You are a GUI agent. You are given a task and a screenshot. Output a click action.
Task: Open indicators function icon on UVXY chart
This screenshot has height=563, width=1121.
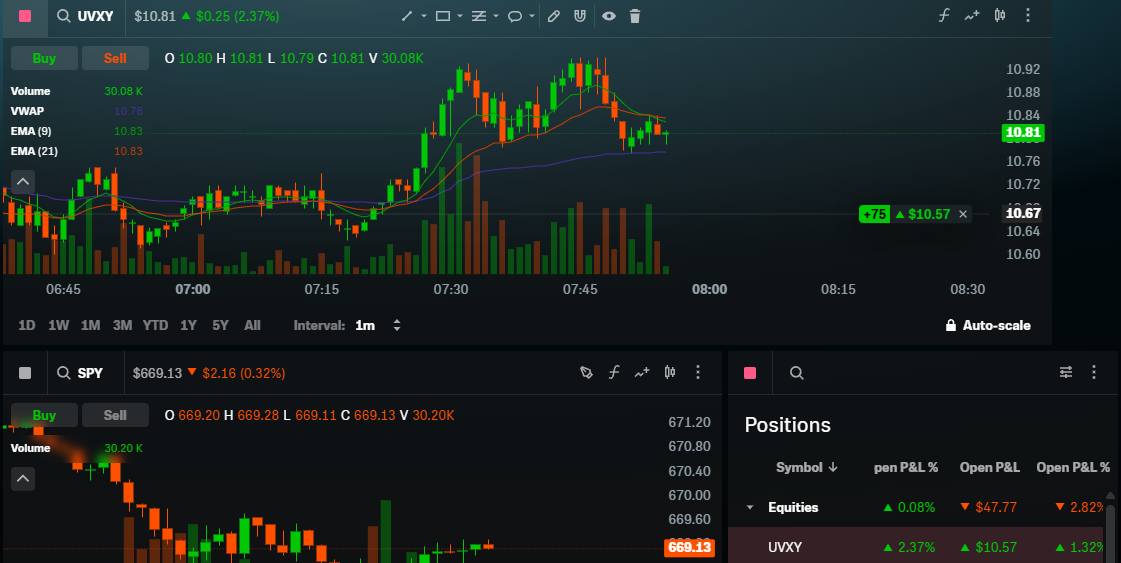tap(944, 15)
